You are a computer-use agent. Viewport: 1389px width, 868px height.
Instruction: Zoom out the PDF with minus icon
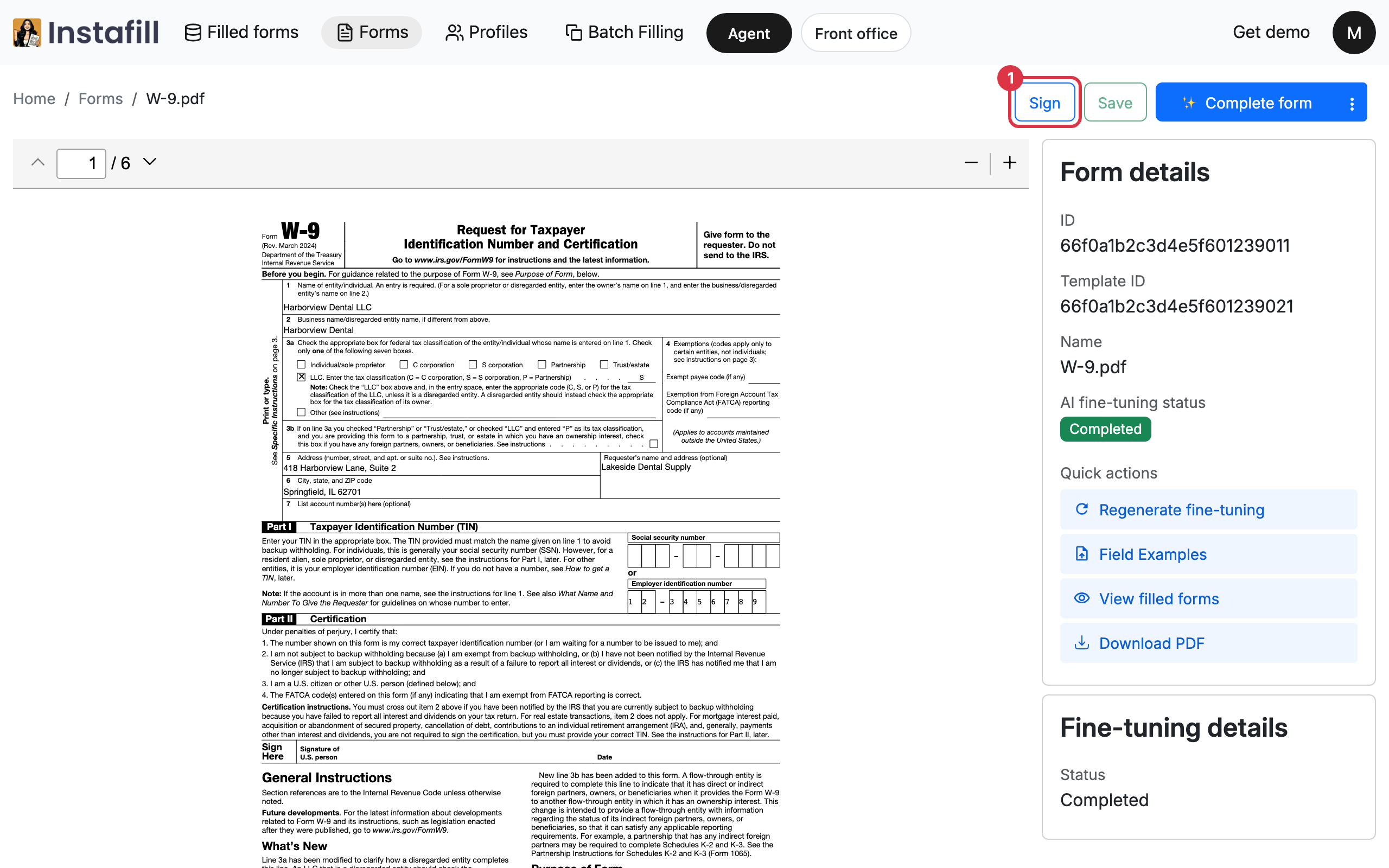click(x=971, y=163)
